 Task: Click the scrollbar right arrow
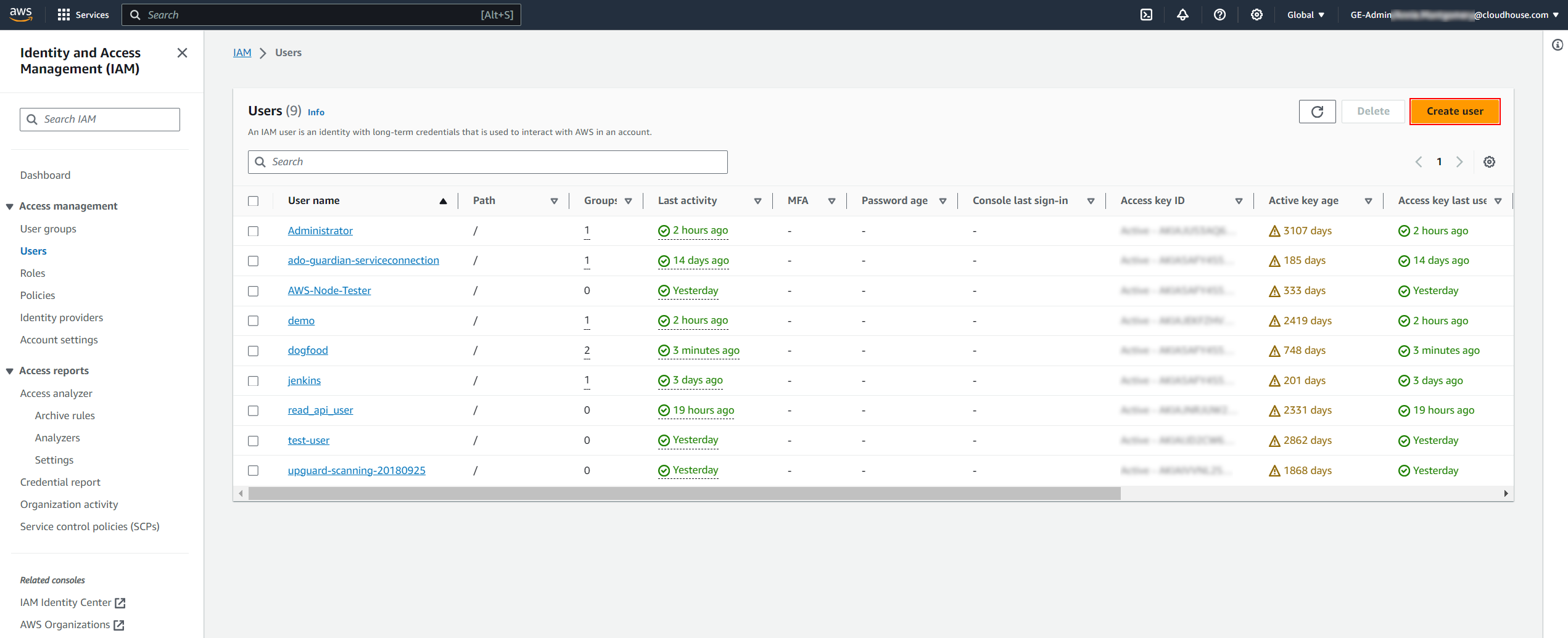pos(1506,493)
